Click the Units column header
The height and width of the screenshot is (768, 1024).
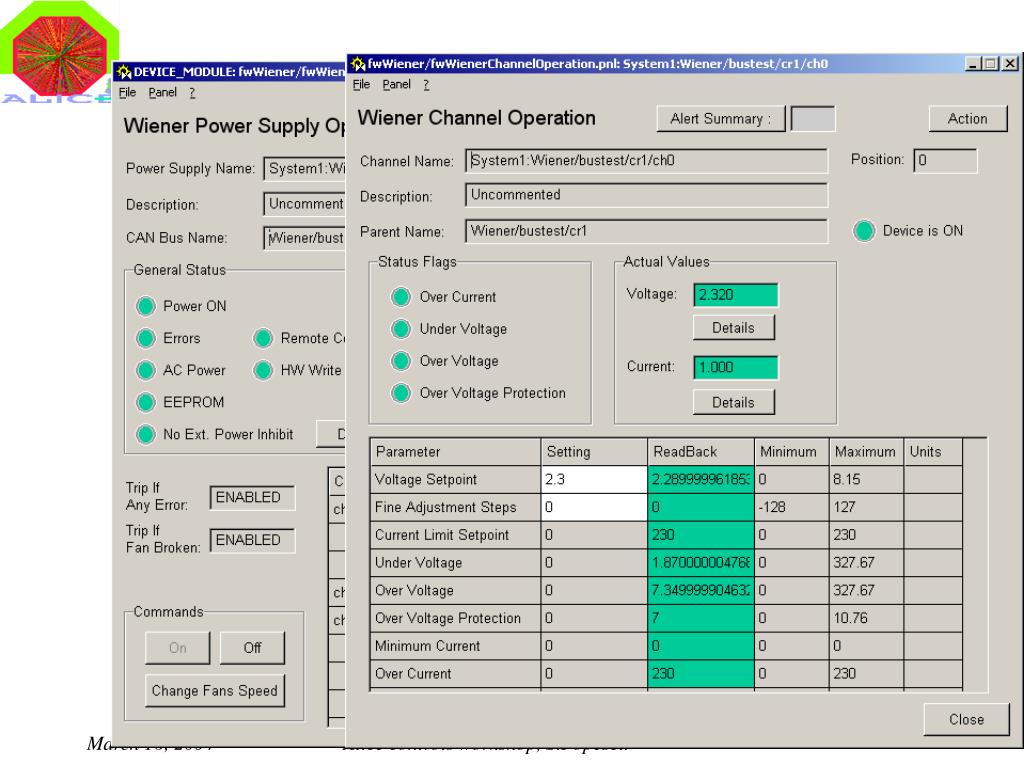pos(933,452)
